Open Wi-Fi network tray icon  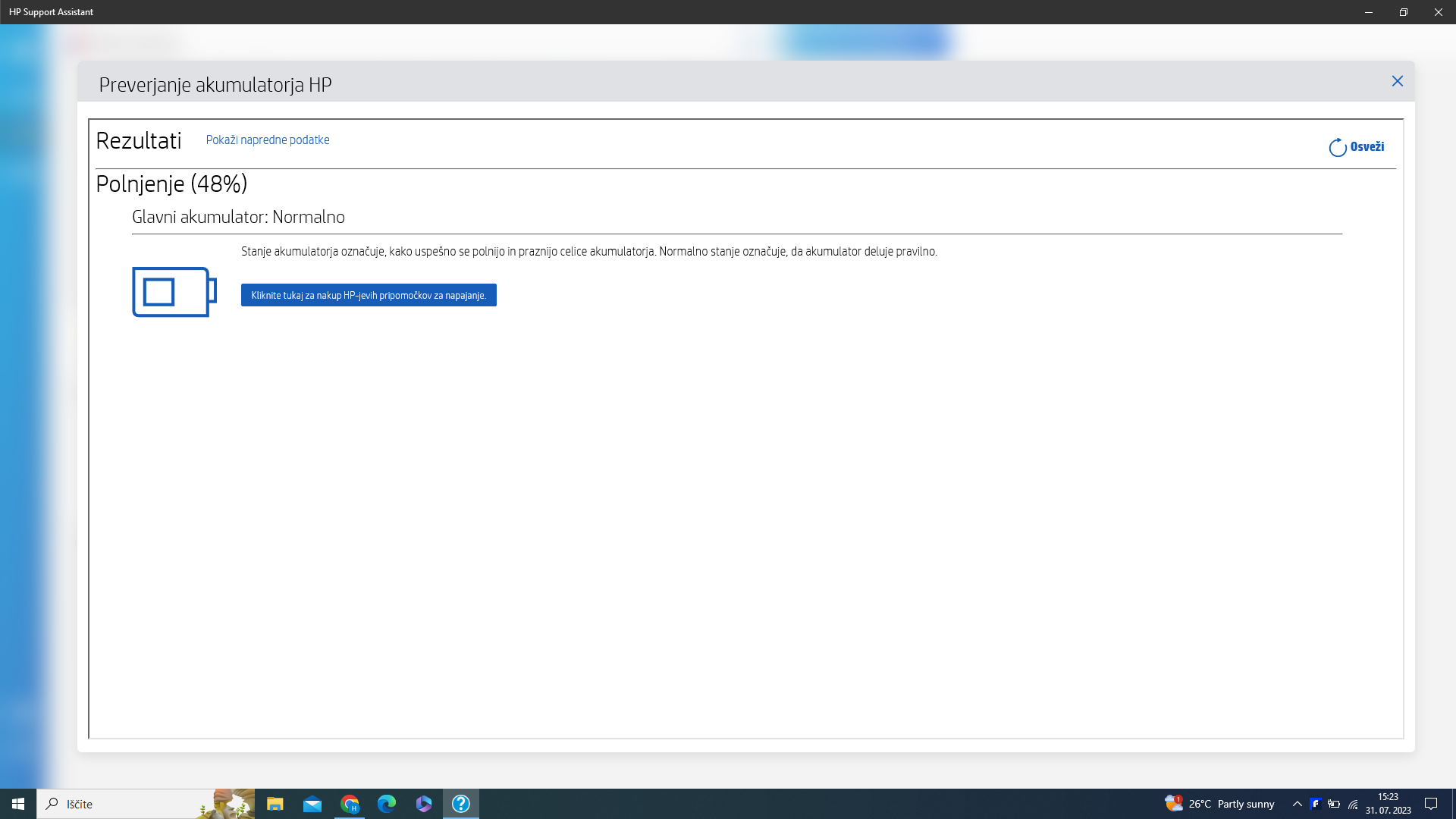pos(1353,804)
